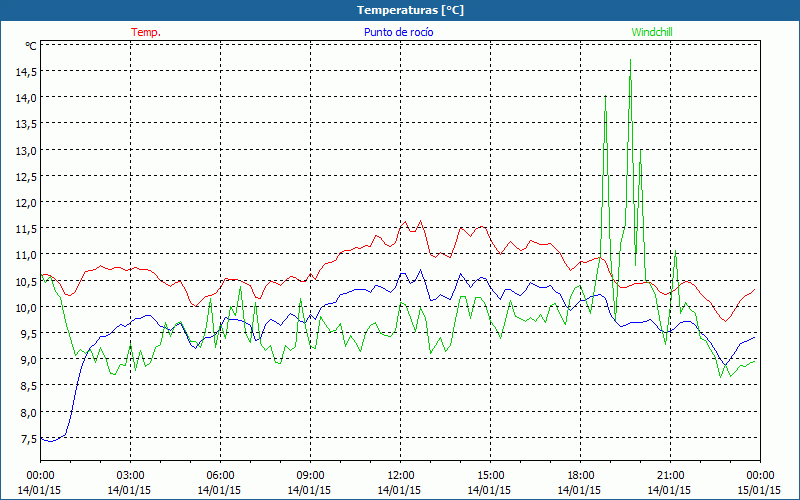Click the 7,5 y-axis value
The height and width of the screenshot is (500, 800).
29,439
